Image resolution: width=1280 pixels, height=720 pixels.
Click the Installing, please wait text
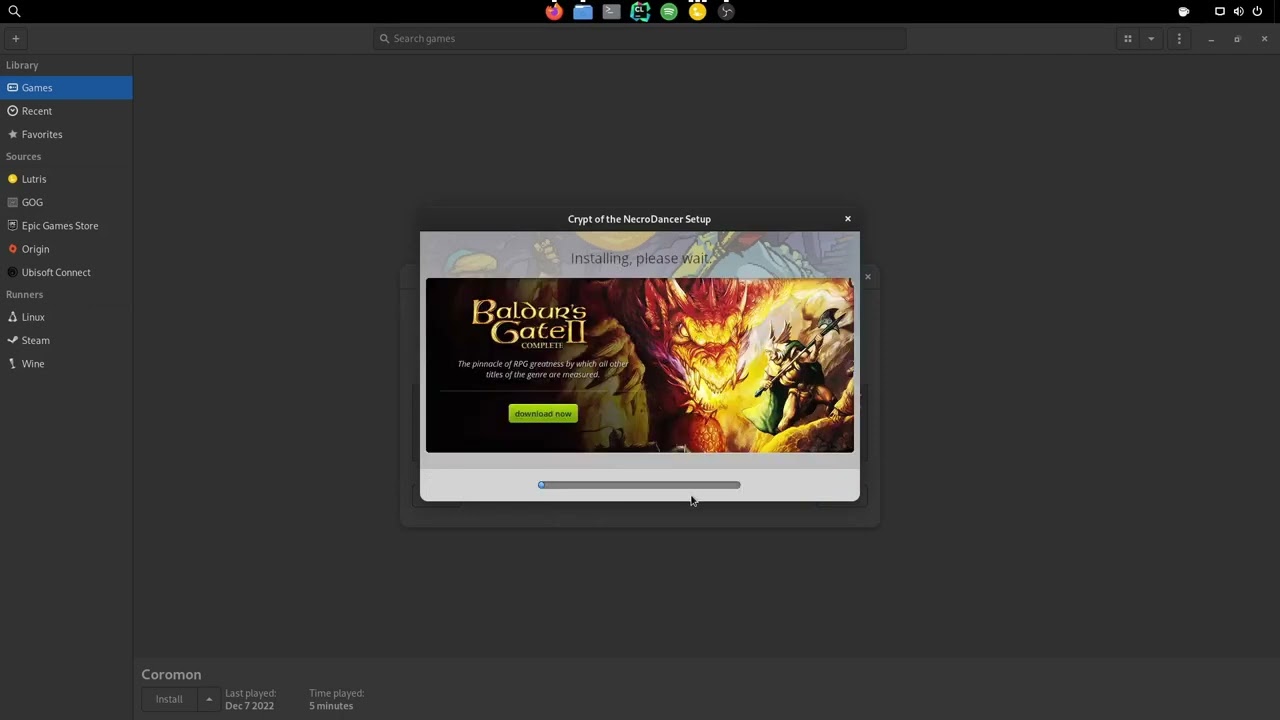(640, 258)
